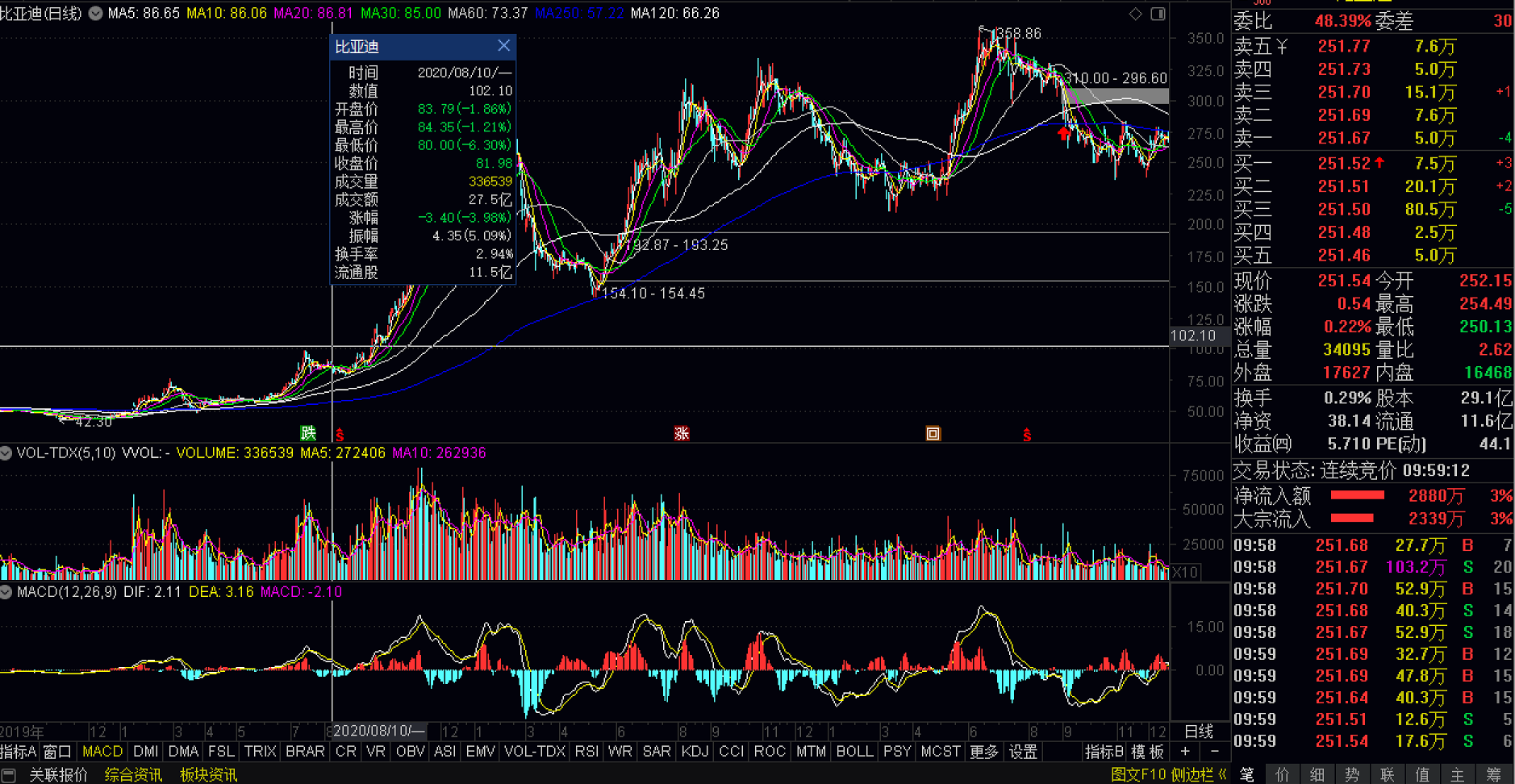Collapse the 侧边栏 sidebar
The image size is (1515, 784).
pyautogui.click(x=1222, y=775)
